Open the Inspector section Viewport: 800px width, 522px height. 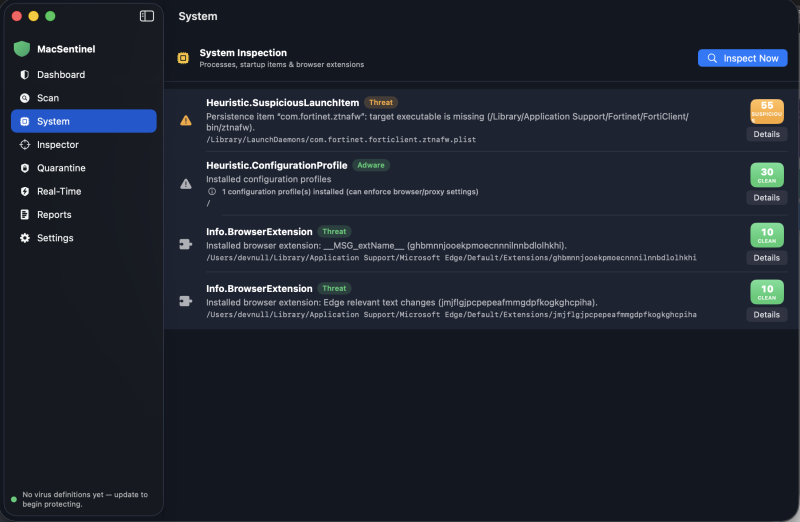tap(84, 145)
